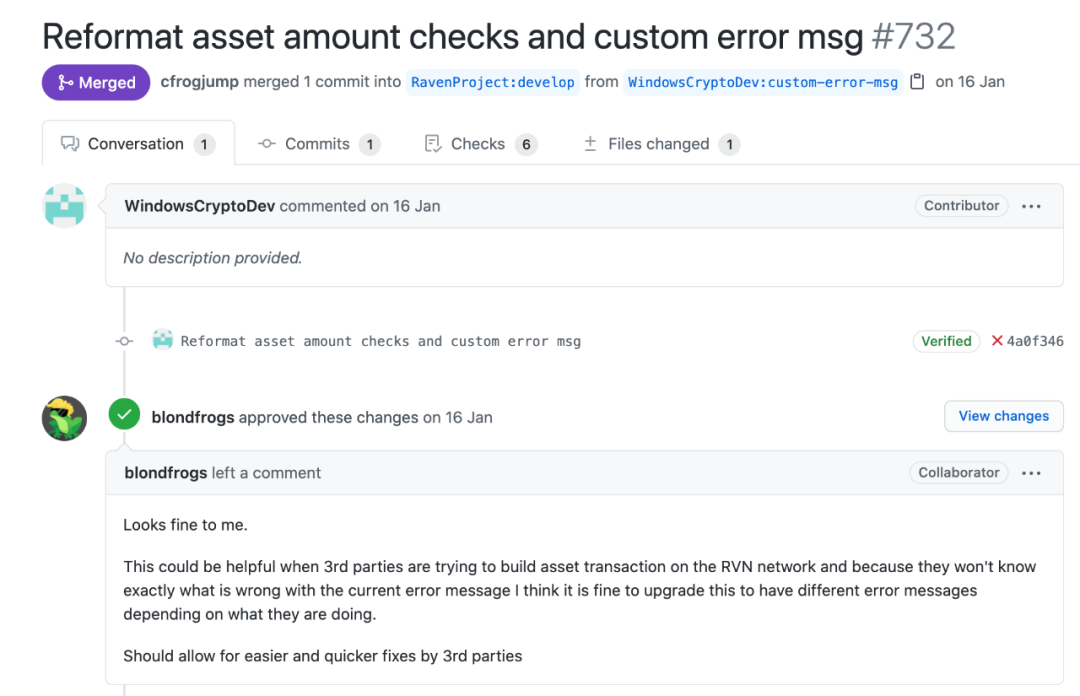Viewport: 1080px width, 696px height.
Task: Copy branch name with the clipboard icon
Action: tap(917, 81)
